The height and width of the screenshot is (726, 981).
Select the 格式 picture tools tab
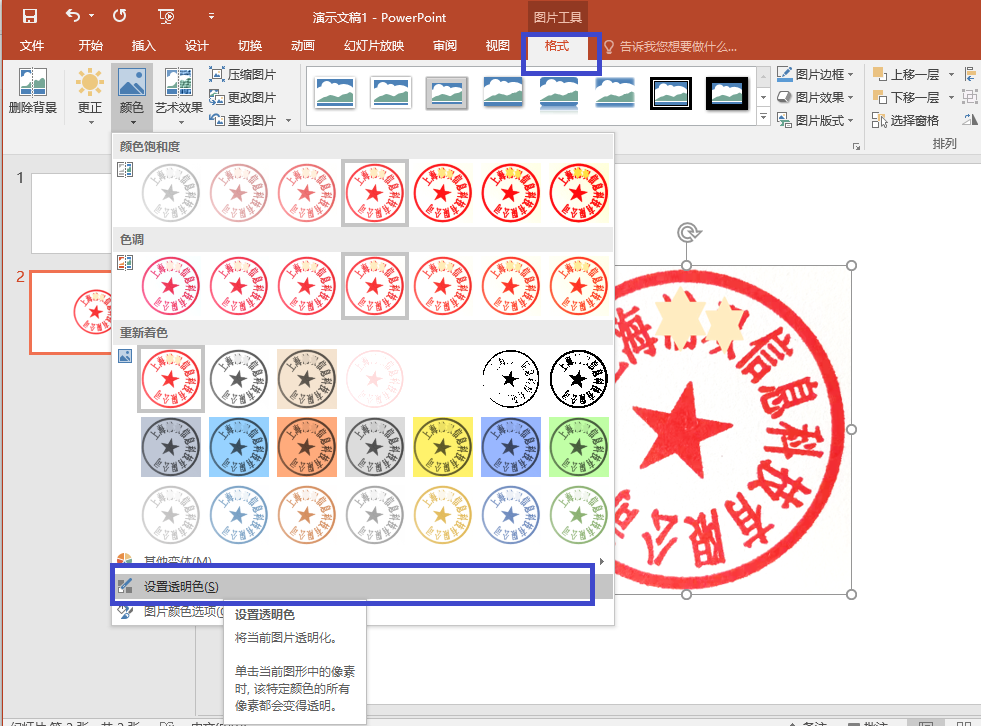557,46
